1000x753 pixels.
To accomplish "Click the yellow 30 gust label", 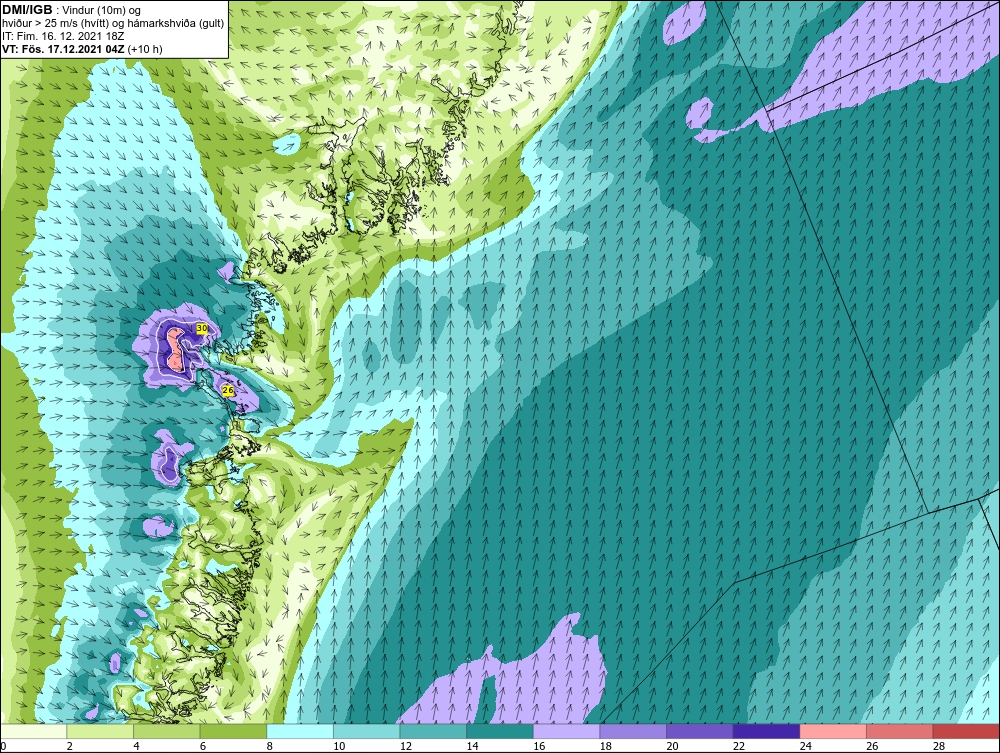I will (x=202, y=328).
